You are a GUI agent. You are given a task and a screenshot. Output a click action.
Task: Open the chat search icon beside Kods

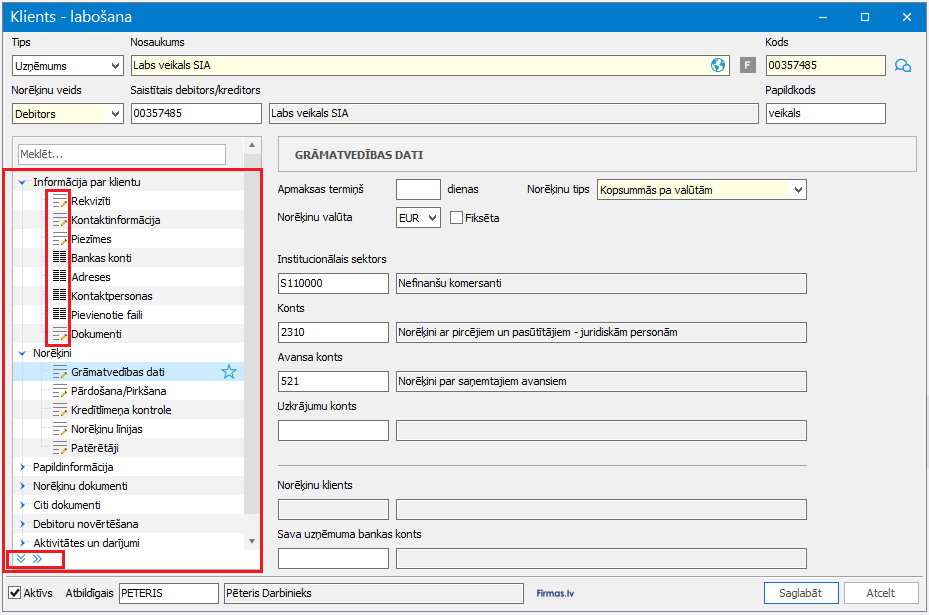[903, 66]
